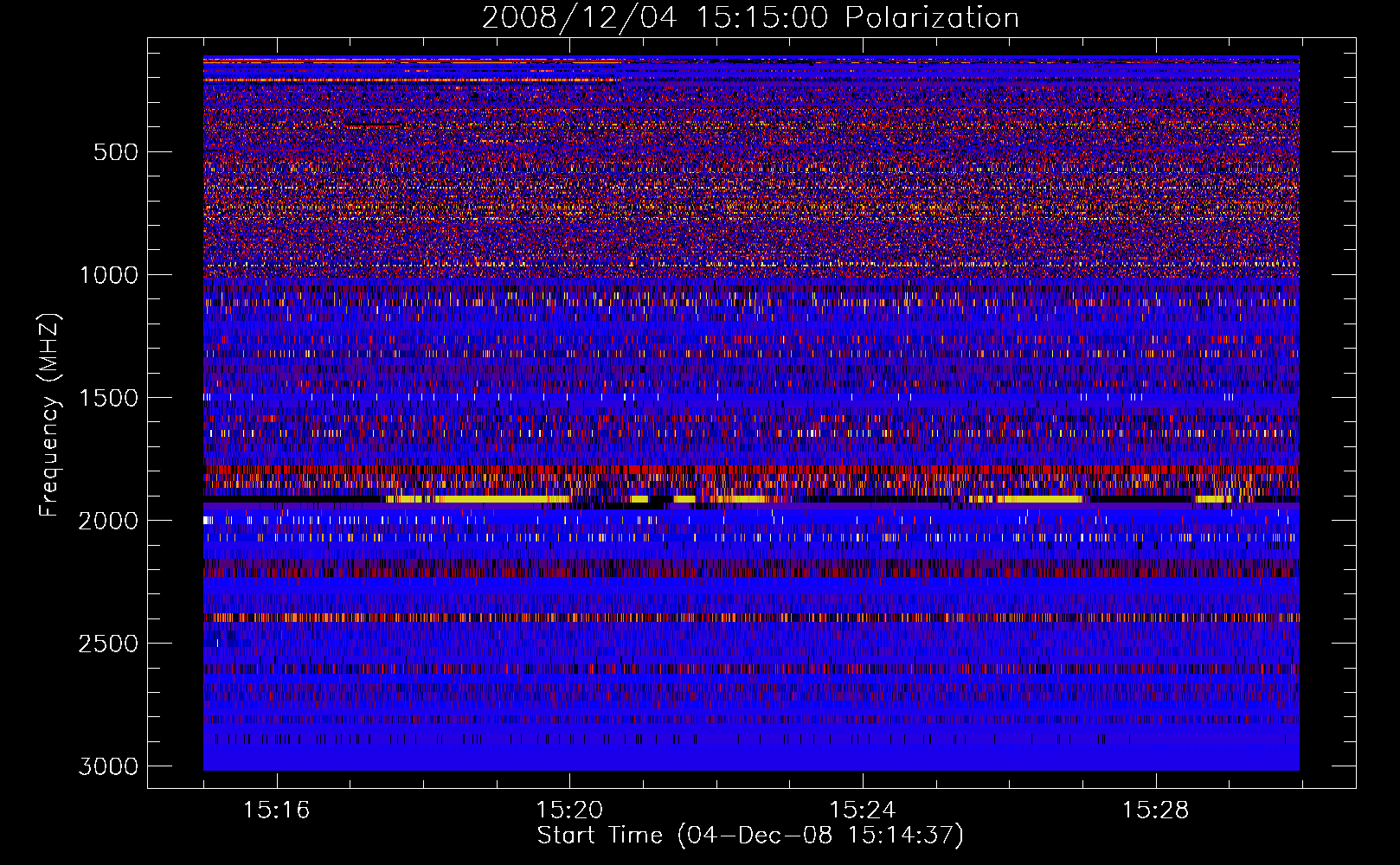Click the 15:28 time tick label
Image resolution: width=1400 pixels, height=865 pixels.
pos(1156,810)
